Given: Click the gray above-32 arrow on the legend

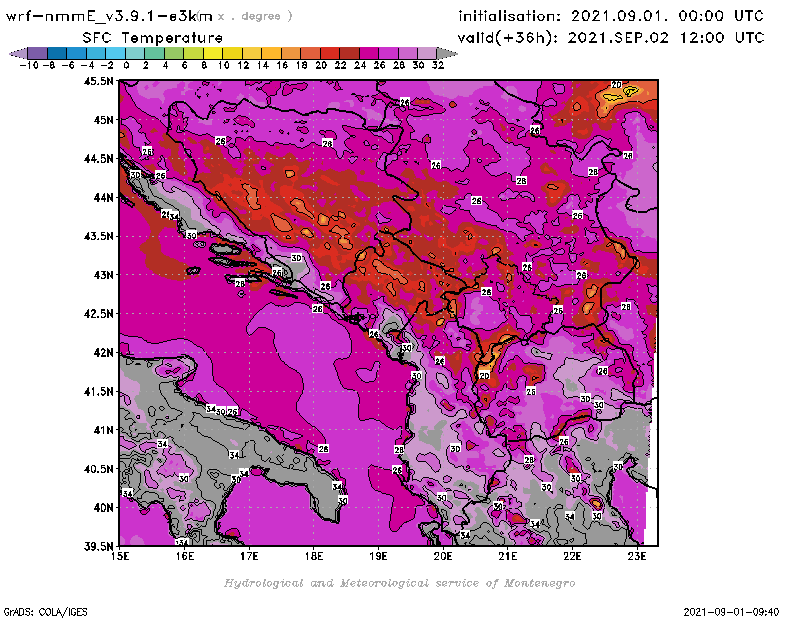Looking at the screenshot, I should 447,53.
